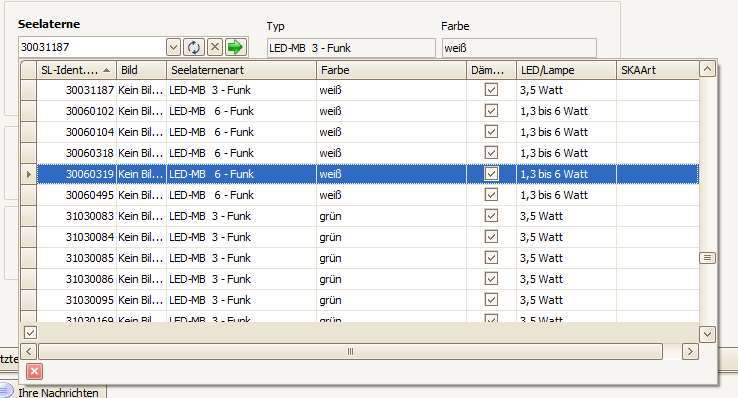Toggle the Dämmerung checkbox for row 31030083
Viewport: 738px width, 398px height.
(x=491, y=215)
